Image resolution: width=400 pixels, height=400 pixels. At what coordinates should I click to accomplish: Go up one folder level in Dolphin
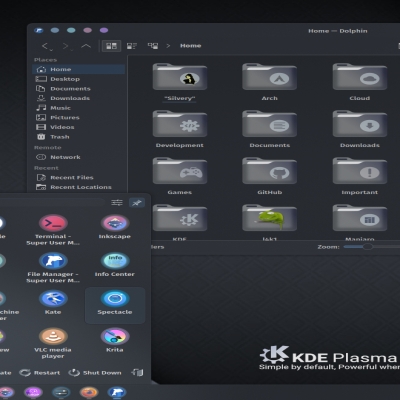(86, 46)
